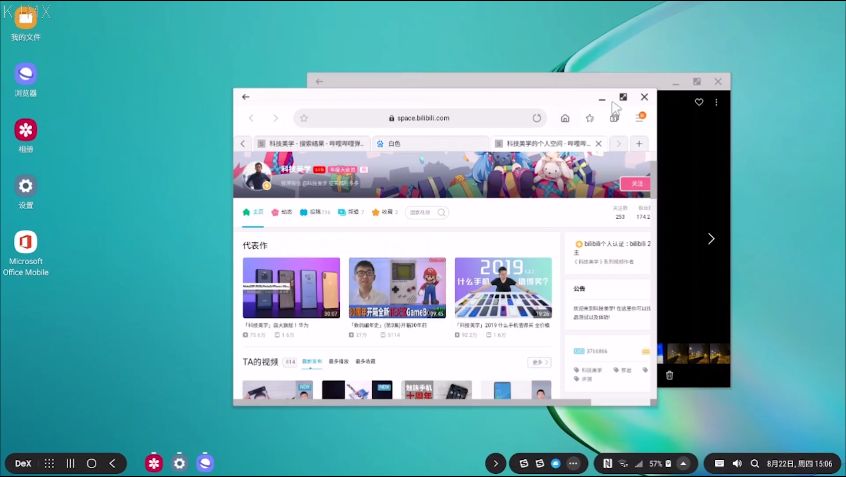Go back a page in browser
The width and height of the screenshot is (846, 477).
[x=251, y=118]
